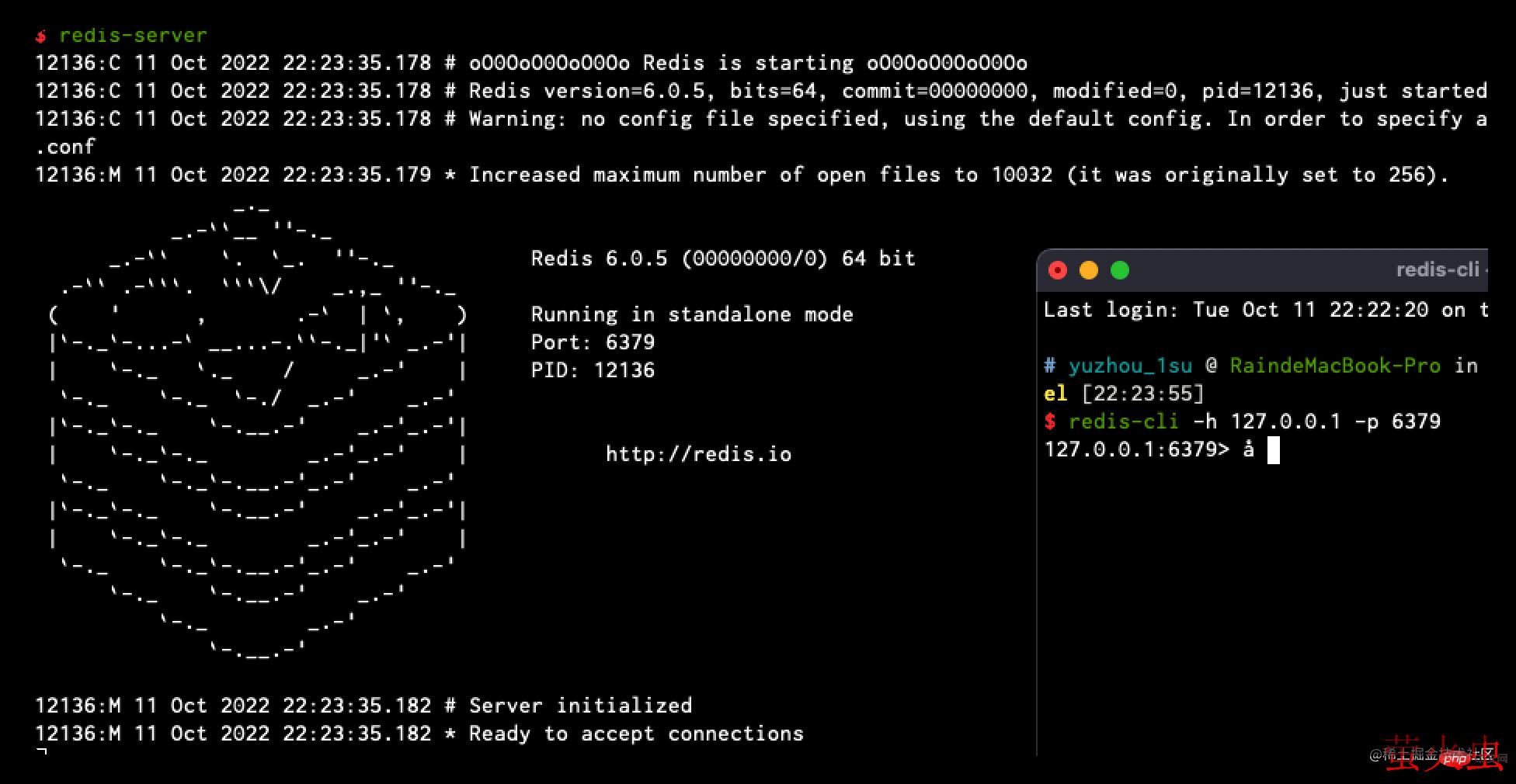Maximize redis-cli window with green button
The image size is (1516, 784).
(1120, 270)
